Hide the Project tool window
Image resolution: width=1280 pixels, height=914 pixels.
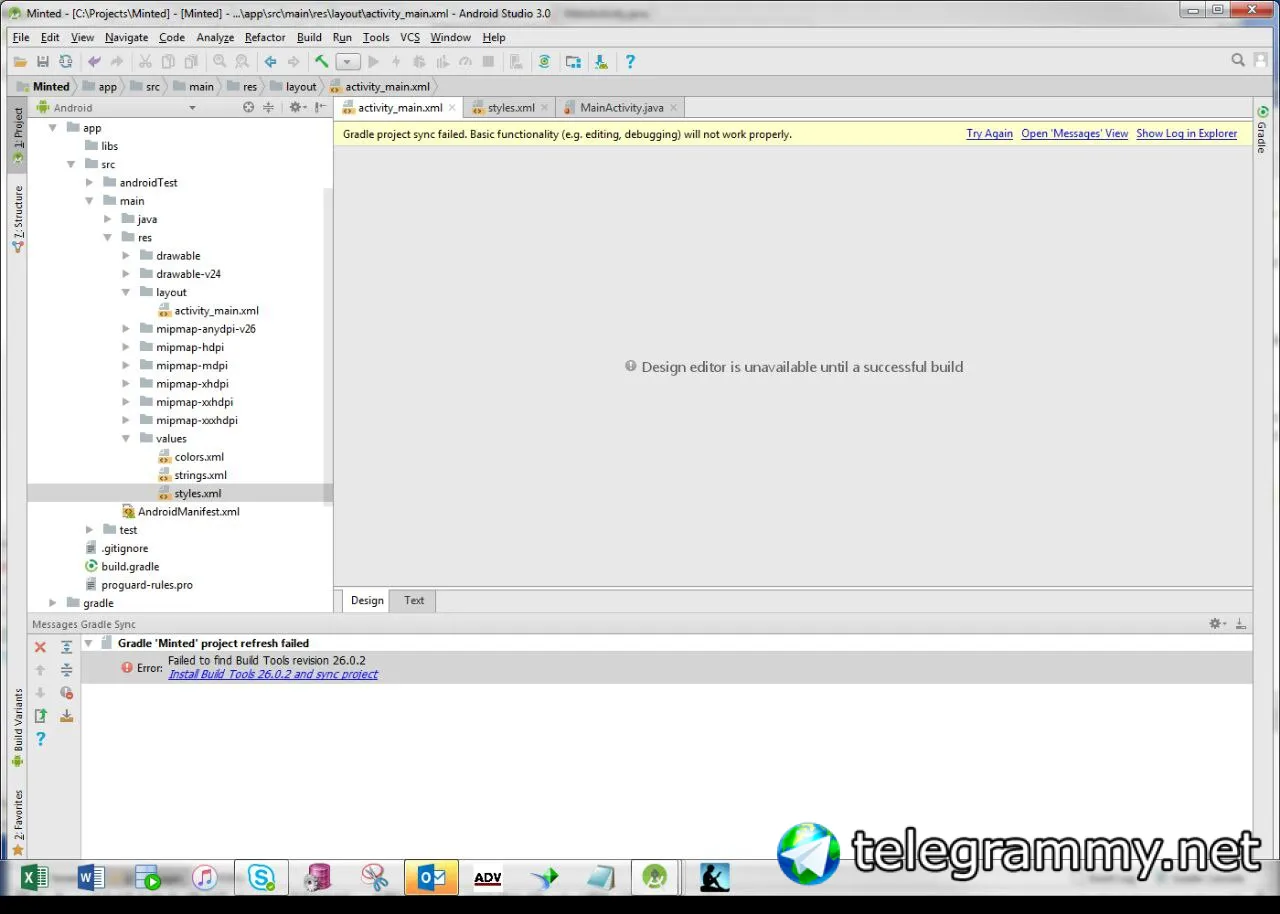point(320,107)
